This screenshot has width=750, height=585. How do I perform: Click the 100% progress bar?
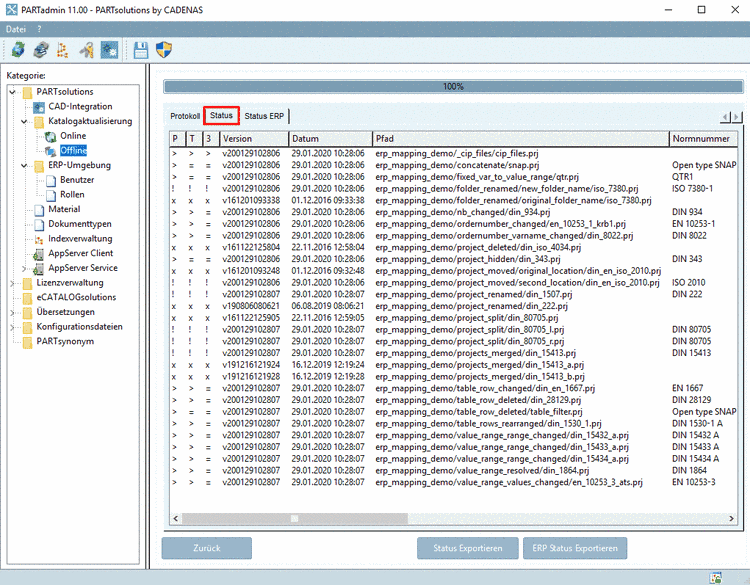coord(453,87)
